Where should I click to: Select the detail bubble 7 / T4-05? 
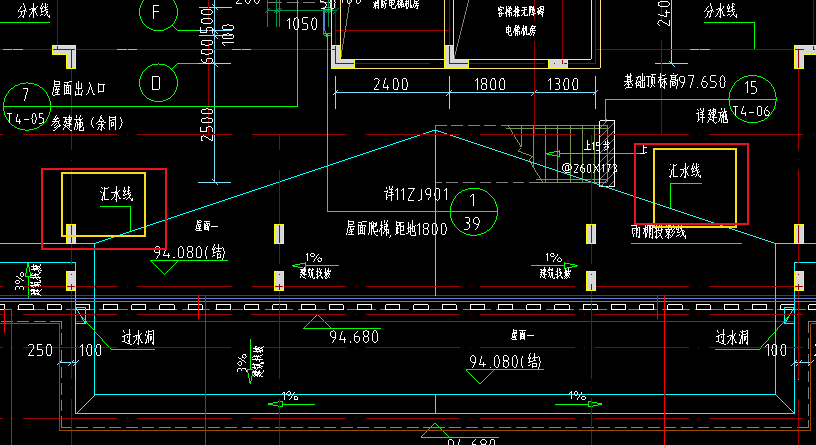click(x=26, y=106)
